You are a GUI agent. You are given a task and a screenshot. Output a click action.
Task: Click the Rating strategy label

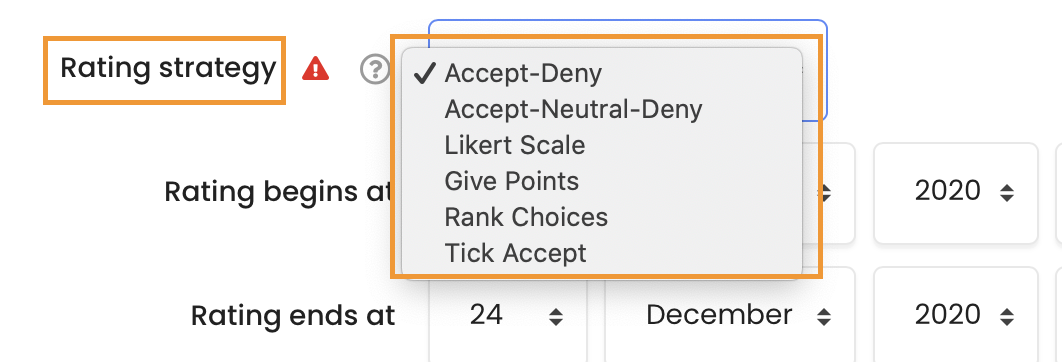click(x=168, y=68)
